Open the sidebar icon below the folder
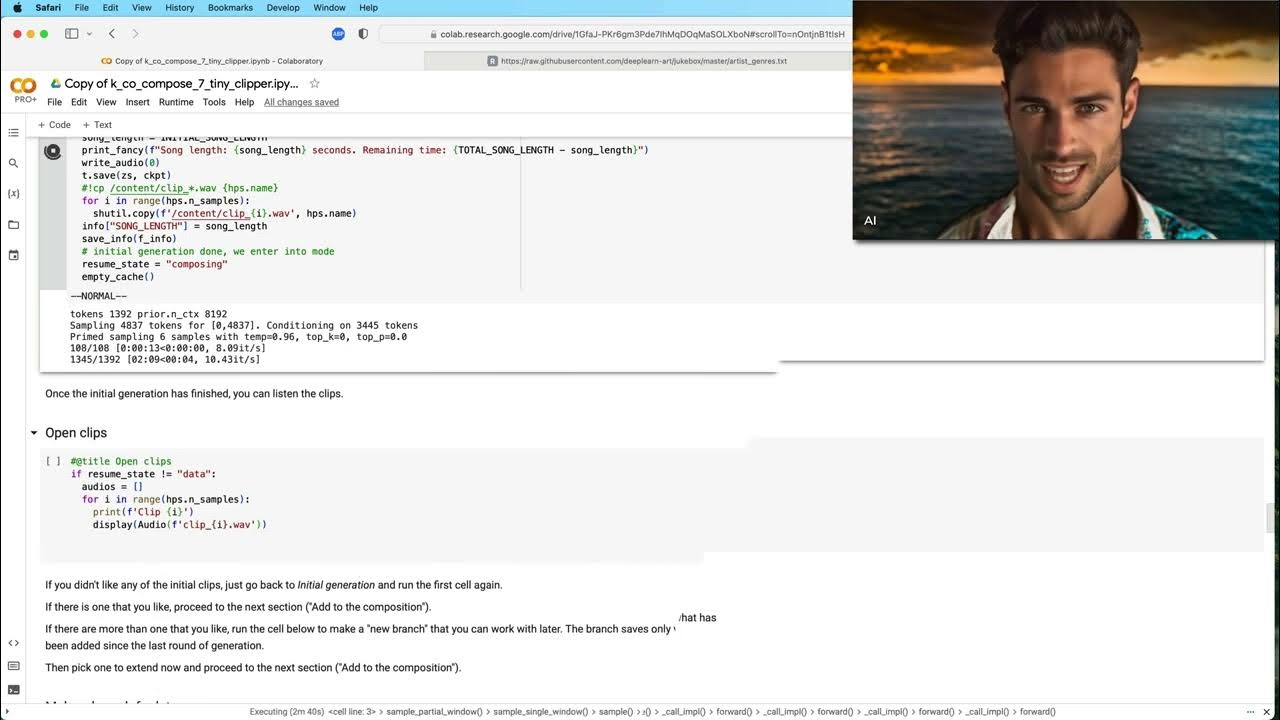Viewport: 1280px width, 720px height. click(13, 255)
